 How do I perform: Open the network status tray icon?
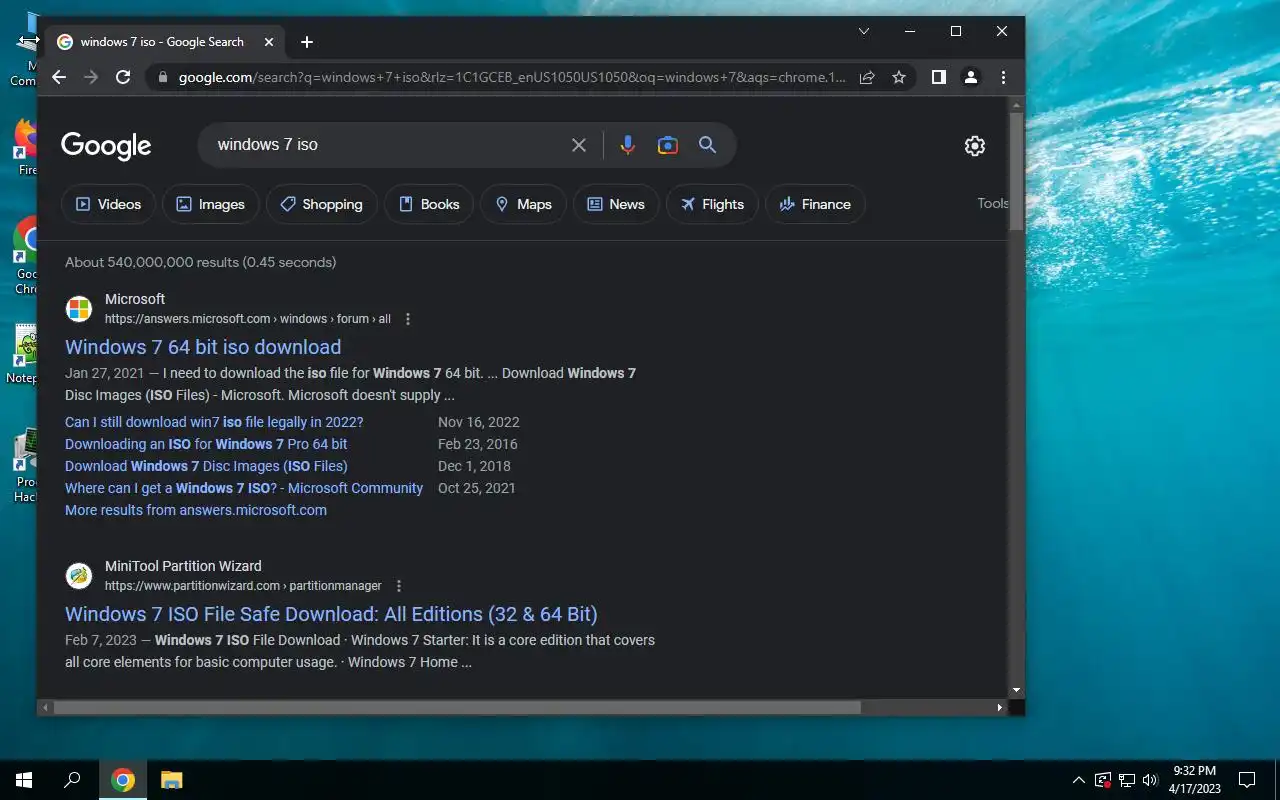(1127, 780)
